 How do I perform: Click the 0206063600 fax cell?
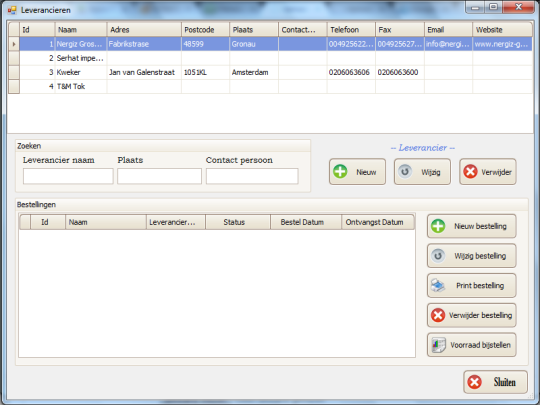tap(400, 72)
